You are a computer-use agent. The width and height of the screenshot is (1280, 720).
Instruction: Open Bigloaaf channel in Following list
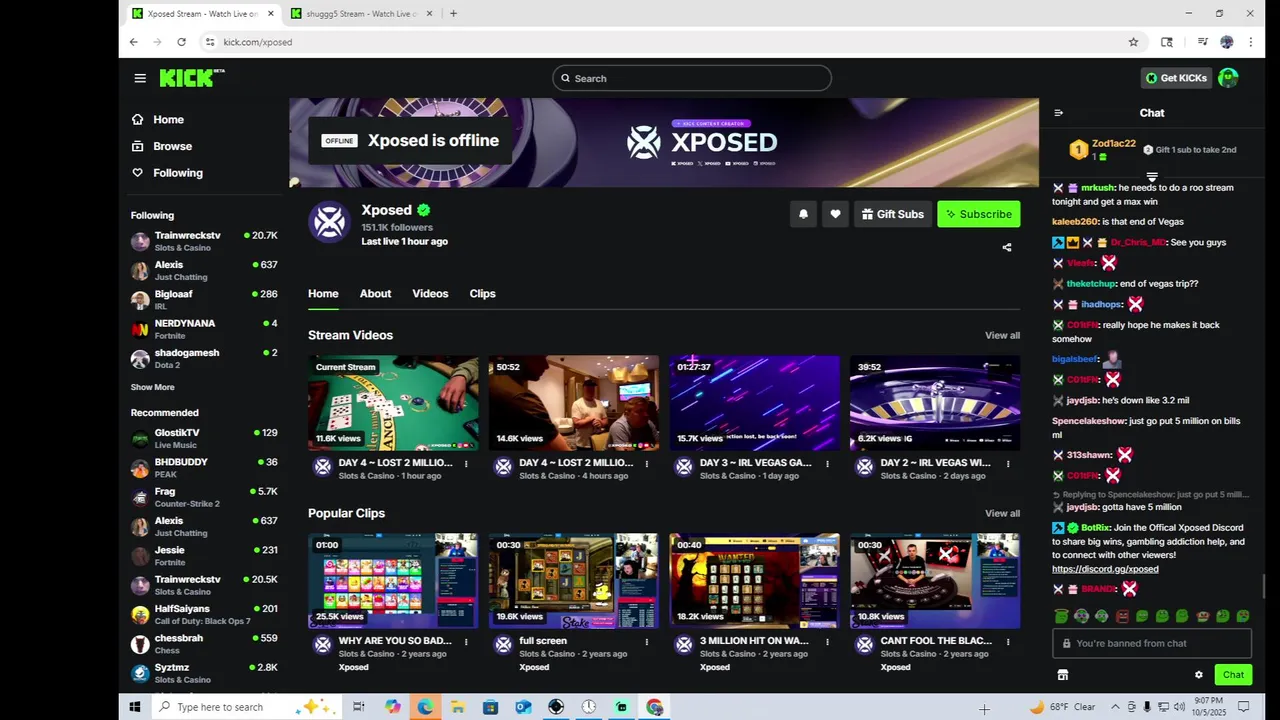[x=204, y=300]
